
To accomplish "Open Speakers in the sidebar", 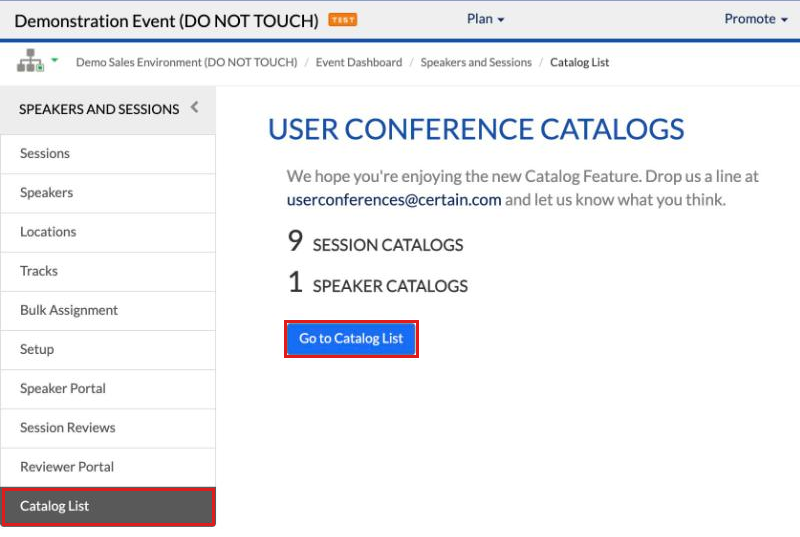I will (108, 193).
